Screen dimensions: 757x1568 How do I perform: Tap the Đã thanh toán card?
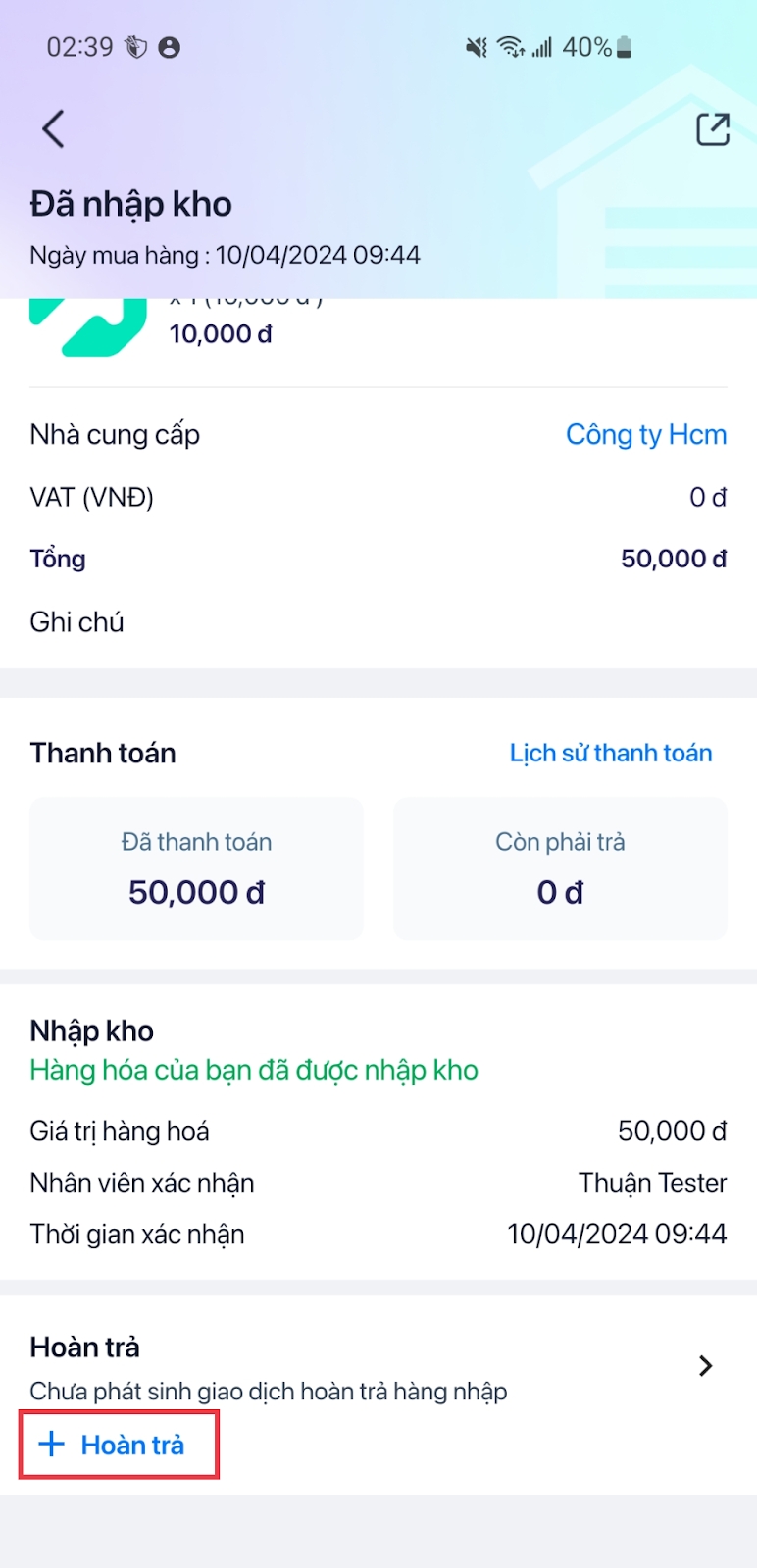coord(196,868)
